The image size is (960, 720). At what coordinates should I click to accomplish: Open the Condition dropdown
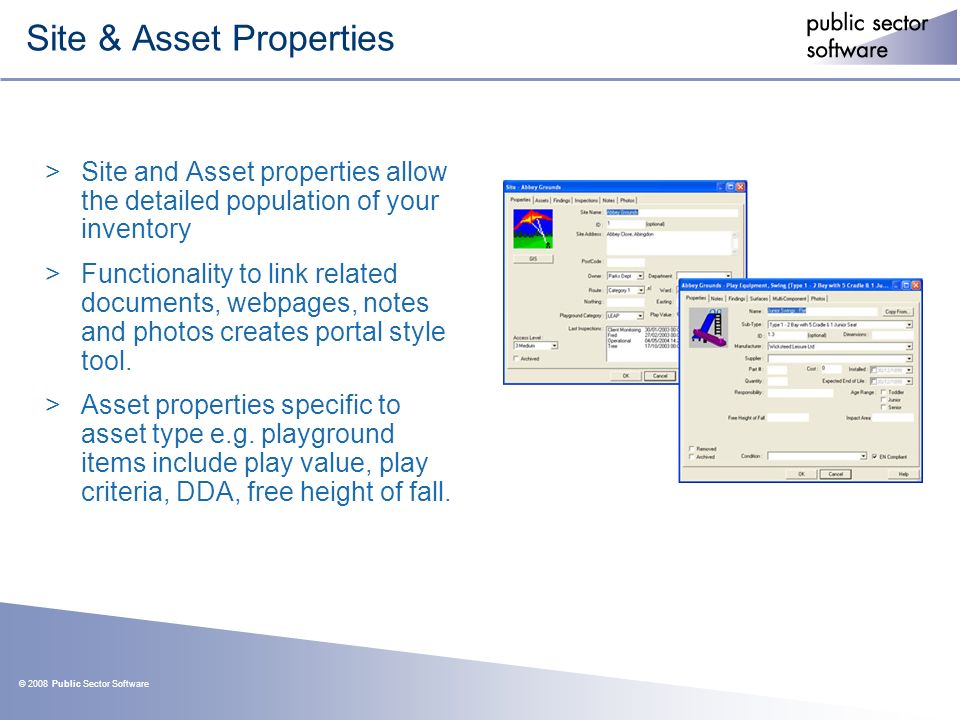(x=817, y=456)
